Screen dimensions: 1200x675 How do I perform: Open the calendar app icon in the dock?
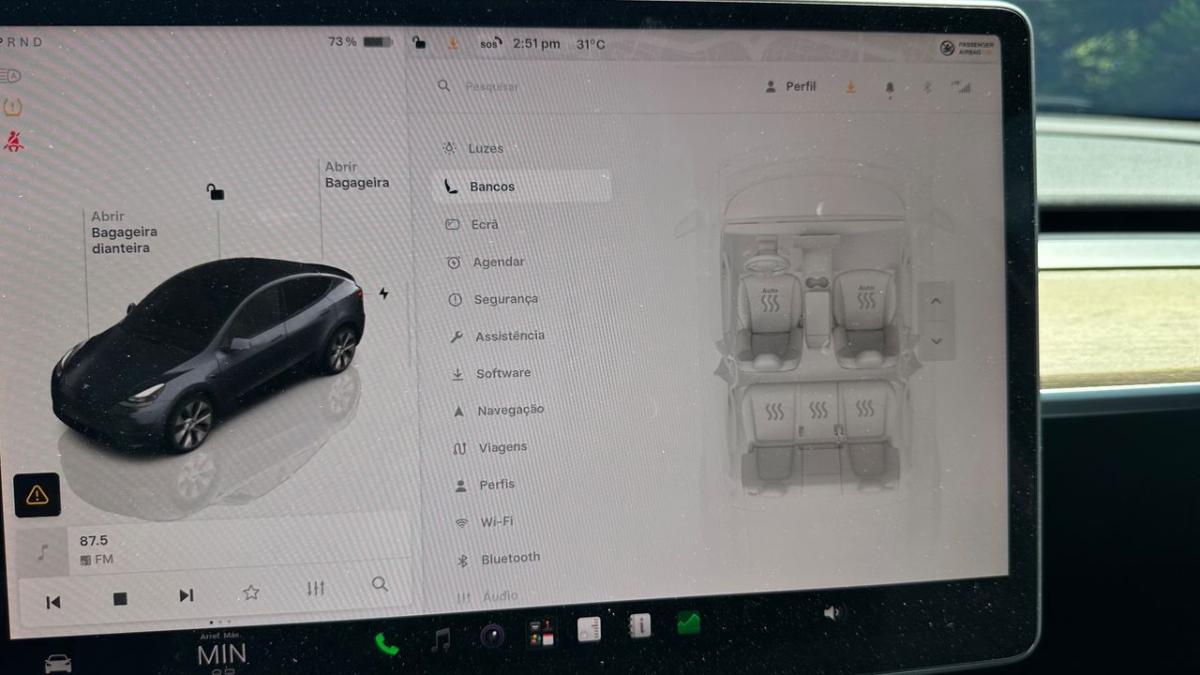589,629
